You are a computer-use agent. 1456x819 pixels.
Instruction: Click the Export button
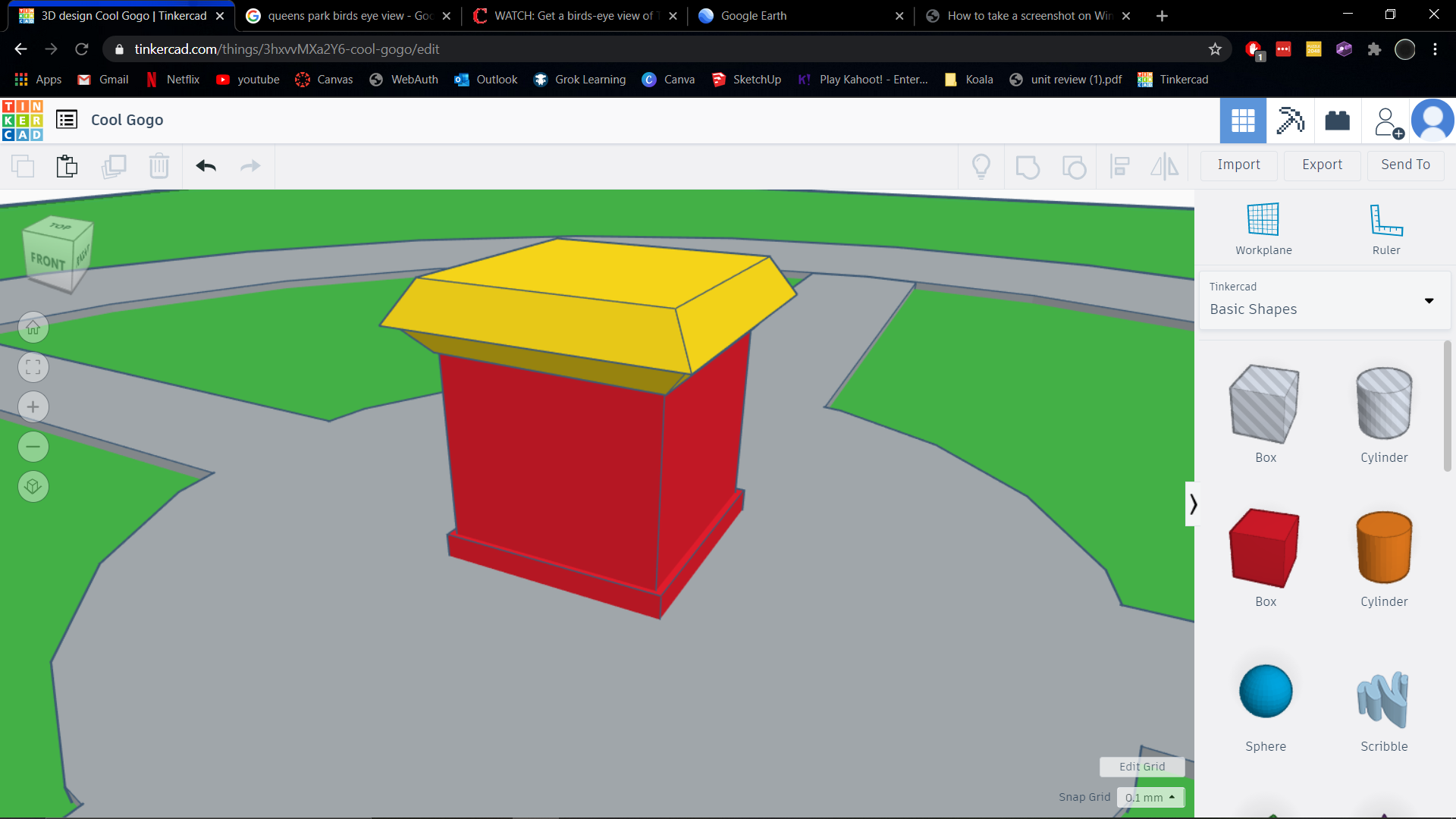point(1322,165)
